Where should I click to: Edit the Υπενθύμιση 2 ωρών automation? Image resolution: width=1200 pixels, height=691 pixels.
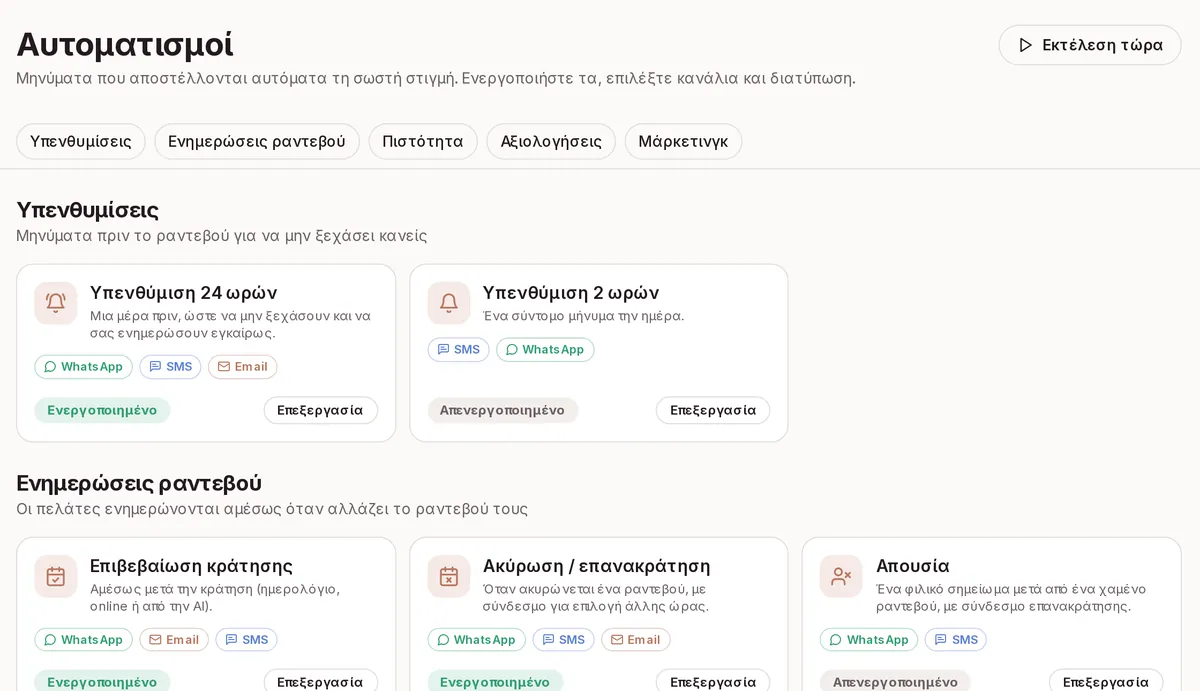pyautogui.click(x=713, y=410)
